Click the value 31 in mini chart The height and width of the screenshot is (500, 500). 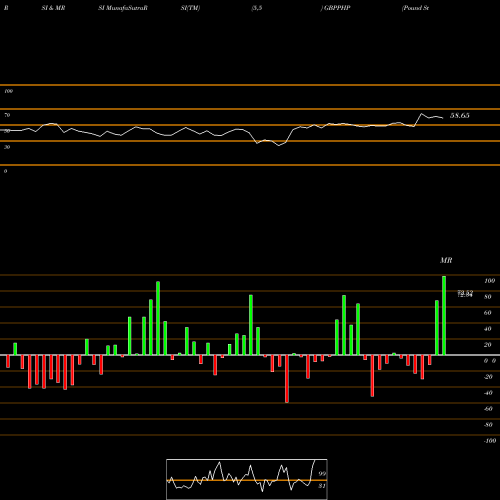pyautogui.click(x=322, y=486)
